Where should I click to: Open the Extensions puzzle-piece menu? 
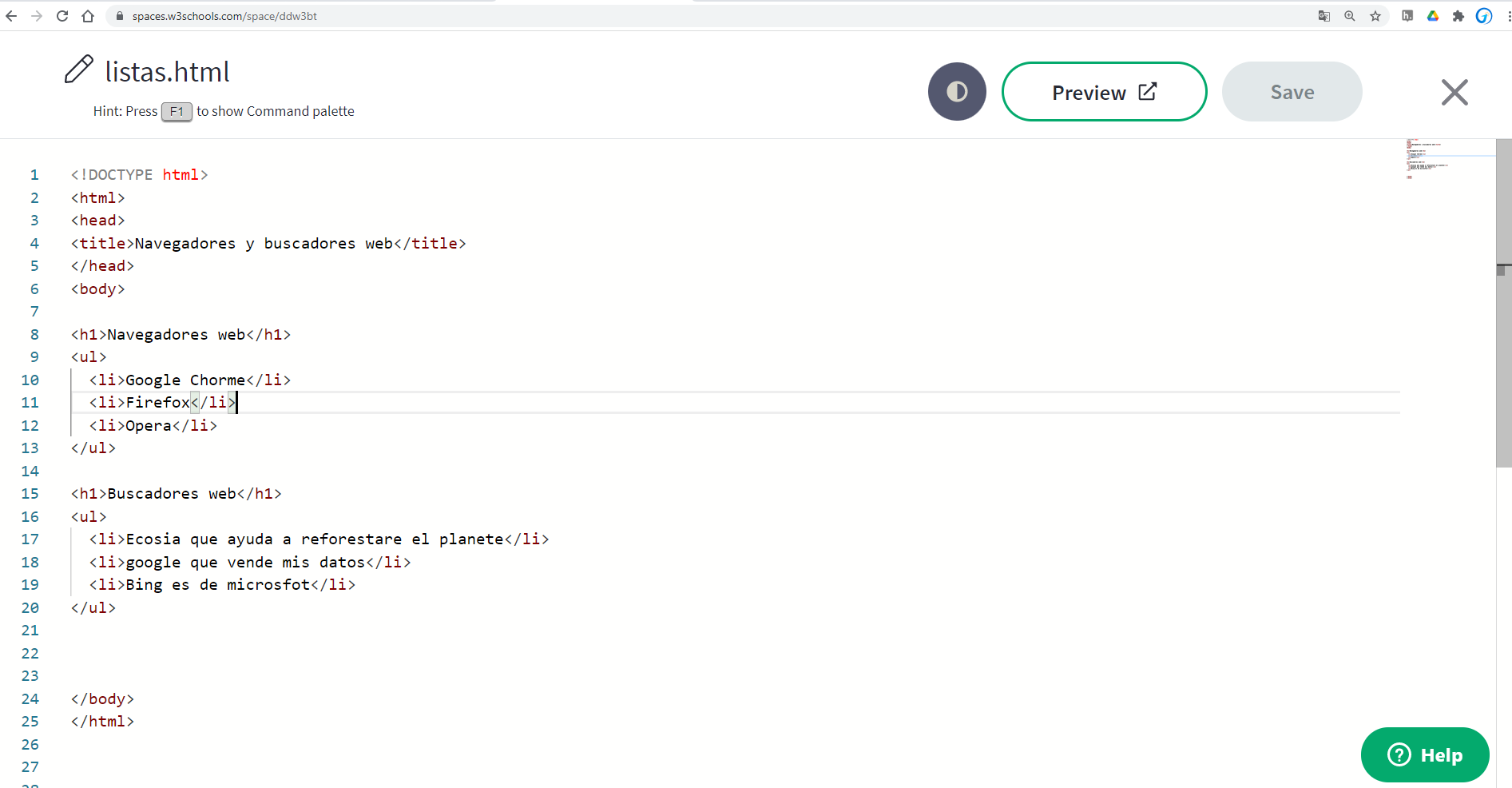pos(1458,16)
